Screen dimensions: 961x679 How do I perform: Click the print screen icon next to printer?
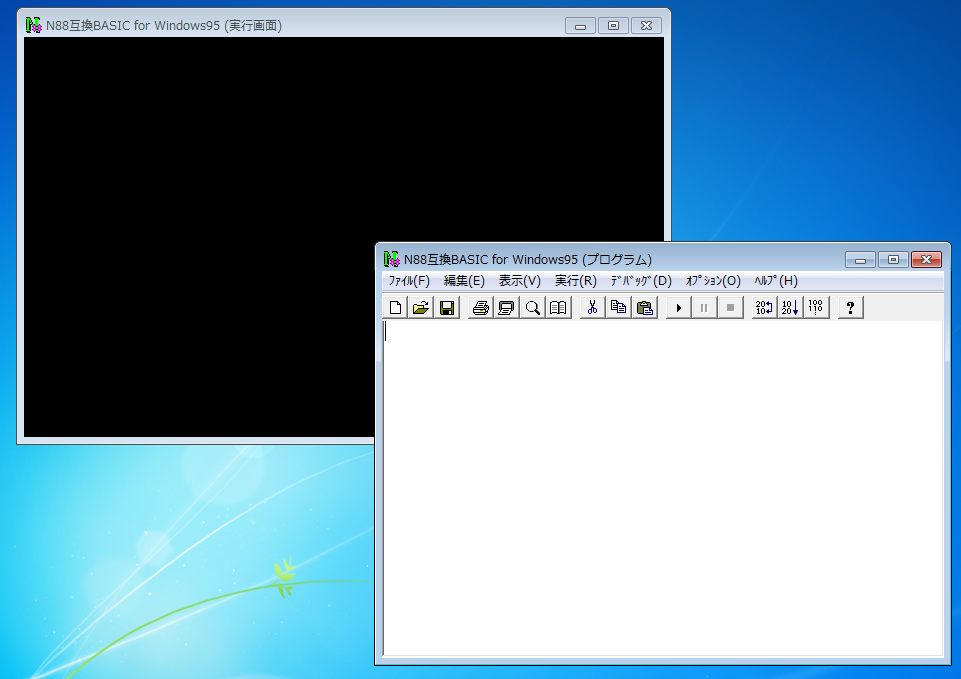click(x=506, y=308)
